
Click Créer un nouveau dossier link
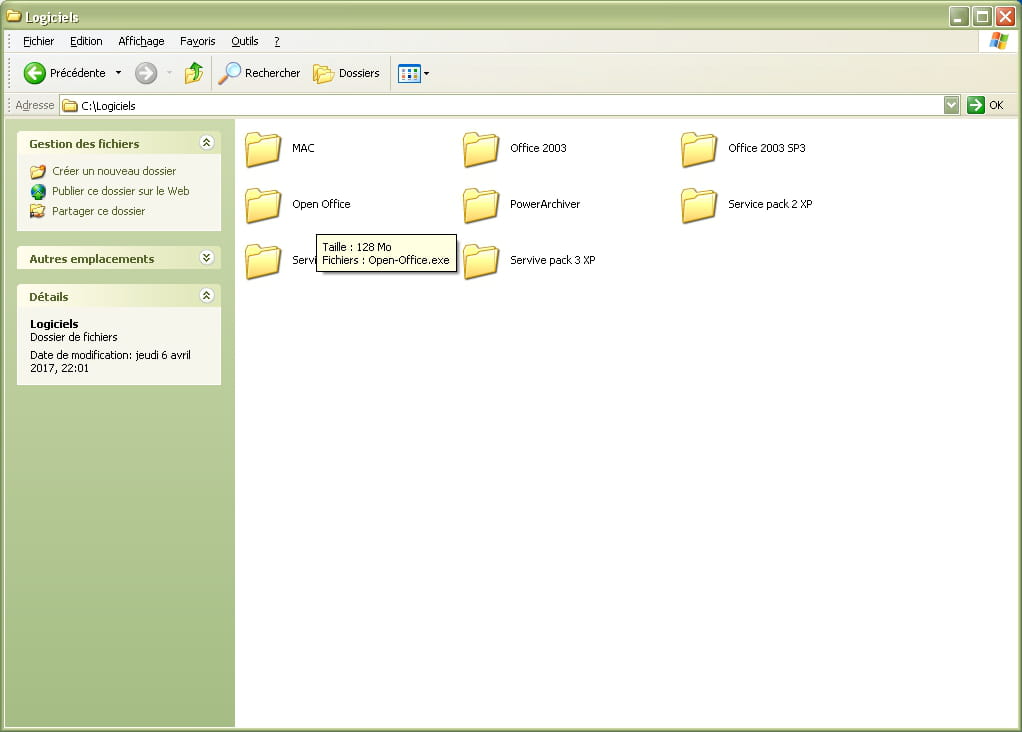click(113, 171)
